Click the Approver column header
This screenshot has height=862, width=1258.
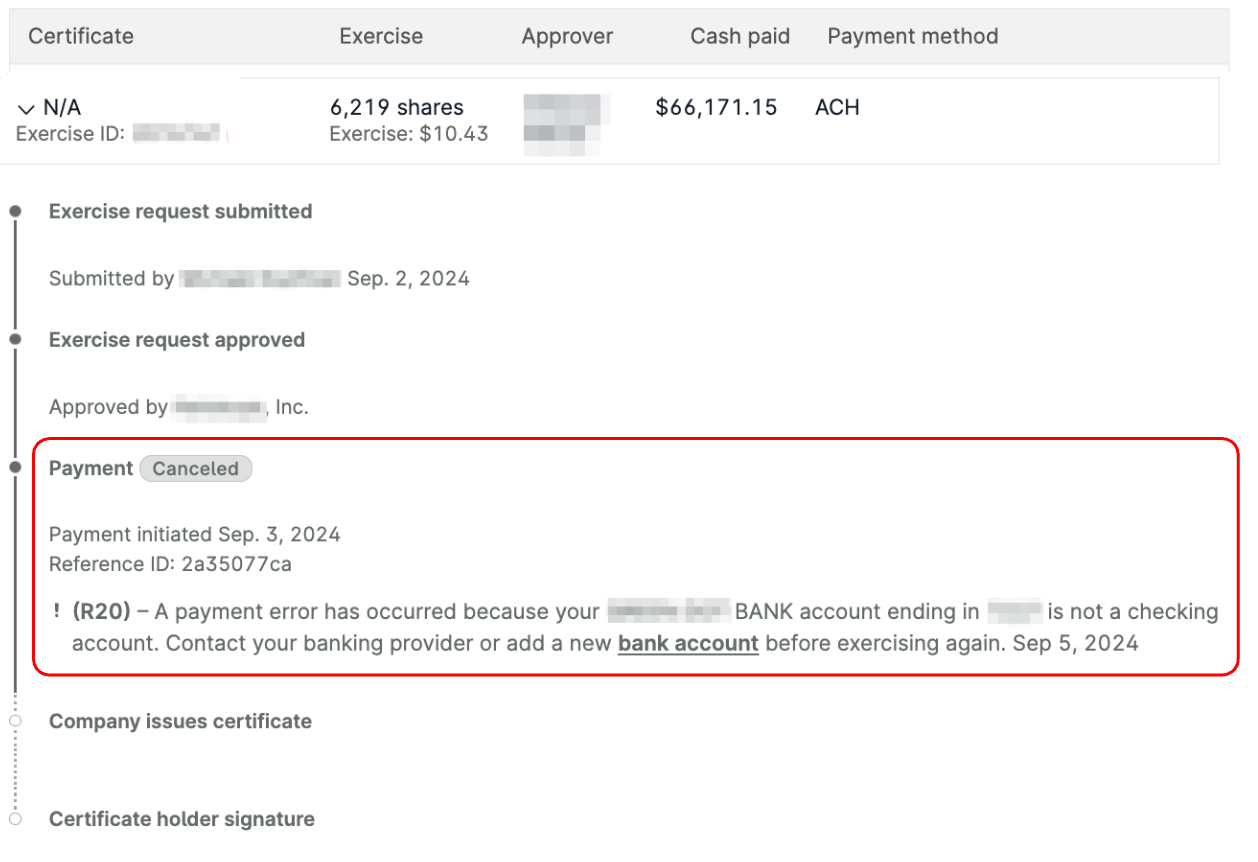[x=567, y=36]
